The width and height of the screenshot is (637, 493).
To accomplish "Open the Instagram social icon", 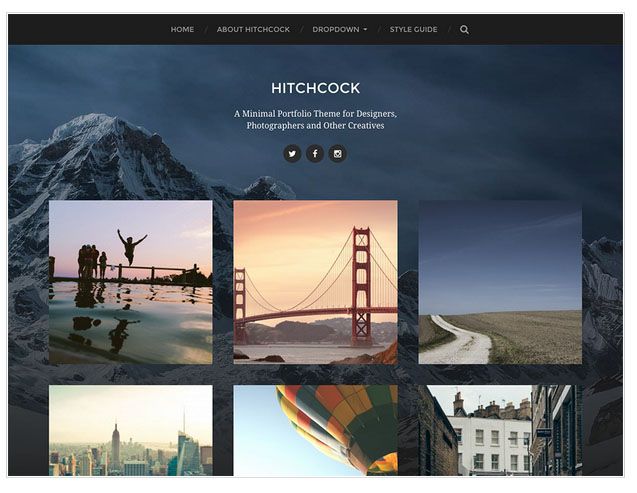I will 338,154.
